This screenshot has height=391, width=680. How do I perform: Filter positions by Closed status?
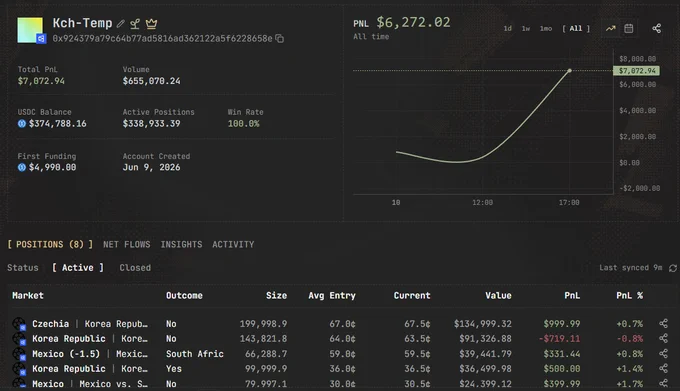click(x=135, y=268)
